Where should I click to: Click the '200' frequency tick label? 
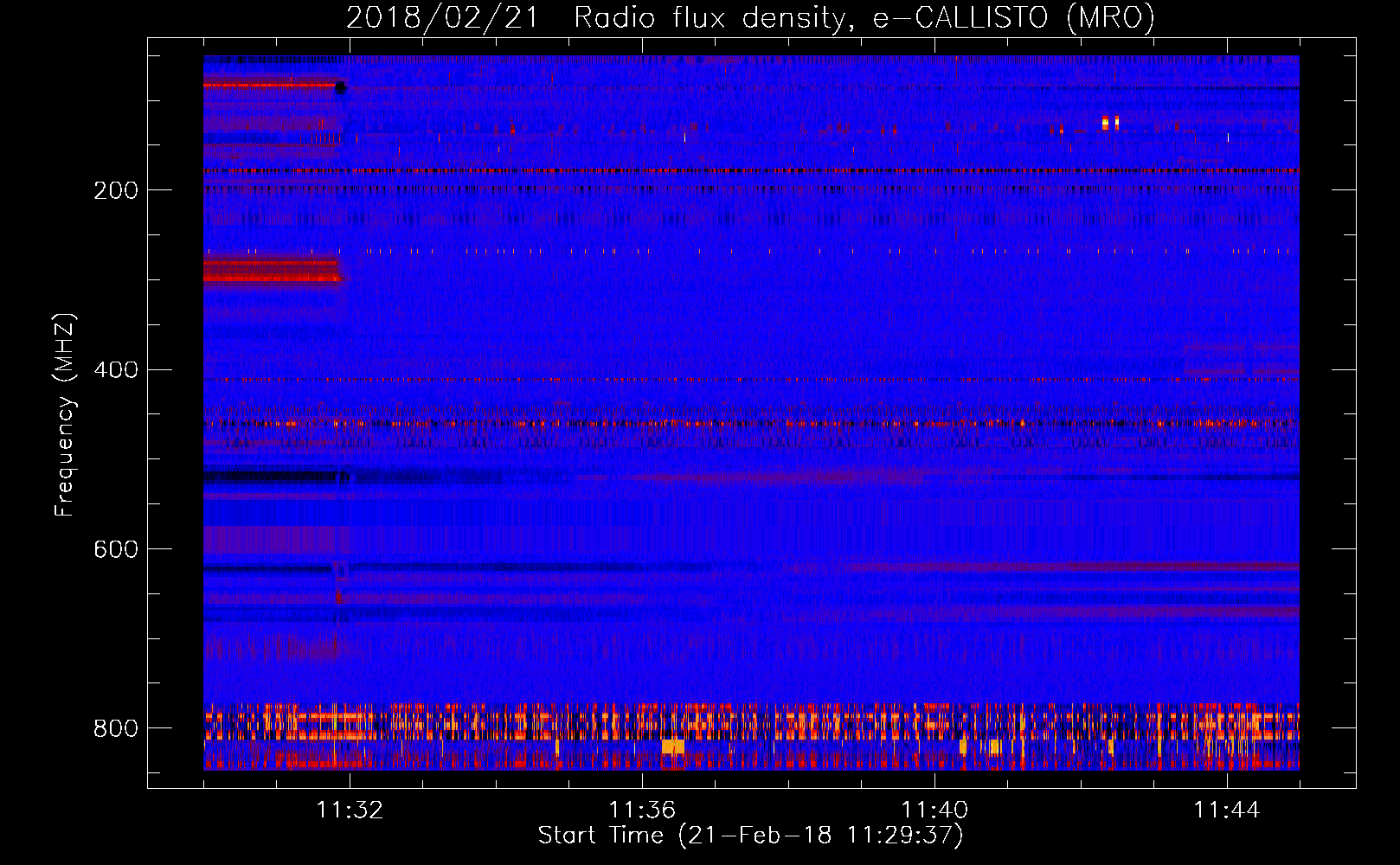tap(116, 190)
